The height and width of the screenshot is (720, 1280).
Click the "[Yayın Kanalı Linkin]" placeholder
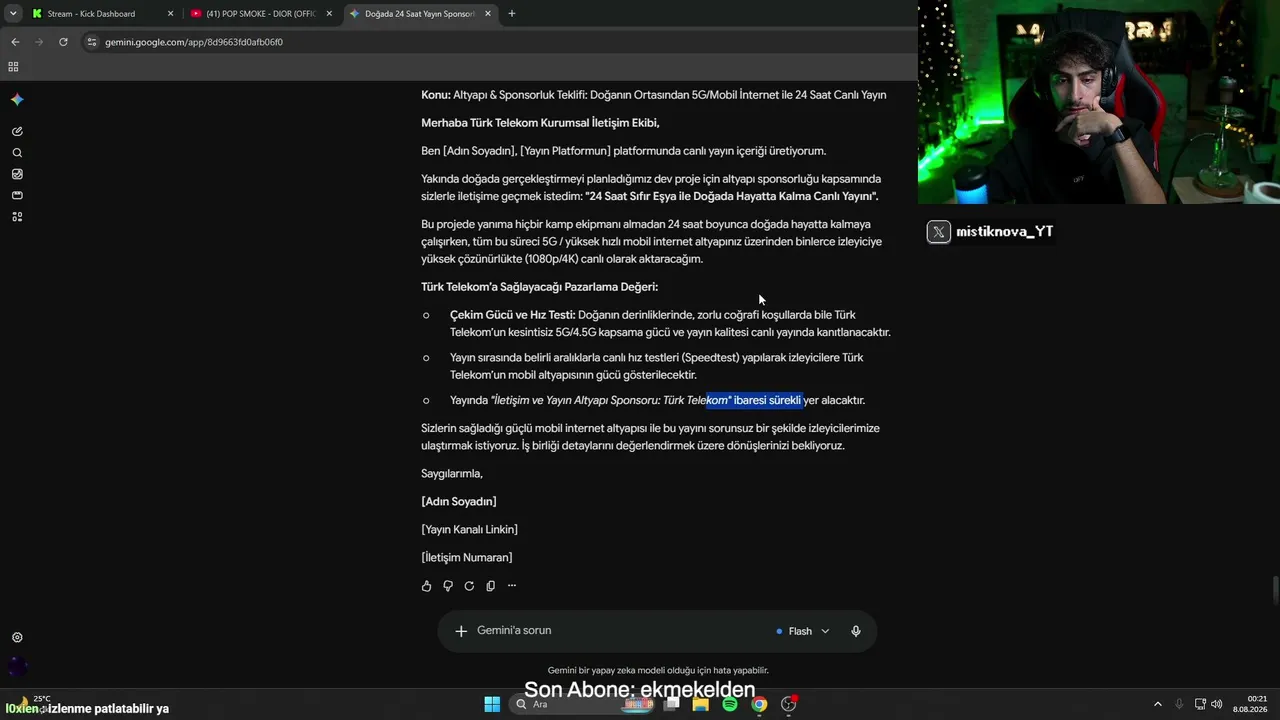tap(469, 530)
